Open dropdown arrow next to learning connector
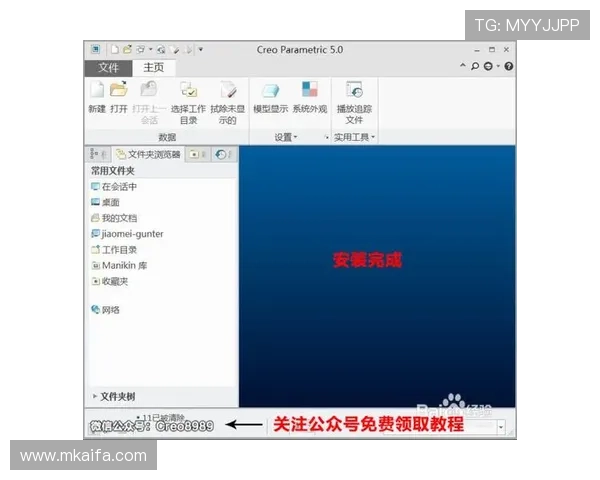The width and height of the screenshot is (600, 480). (x=498, y=66)
